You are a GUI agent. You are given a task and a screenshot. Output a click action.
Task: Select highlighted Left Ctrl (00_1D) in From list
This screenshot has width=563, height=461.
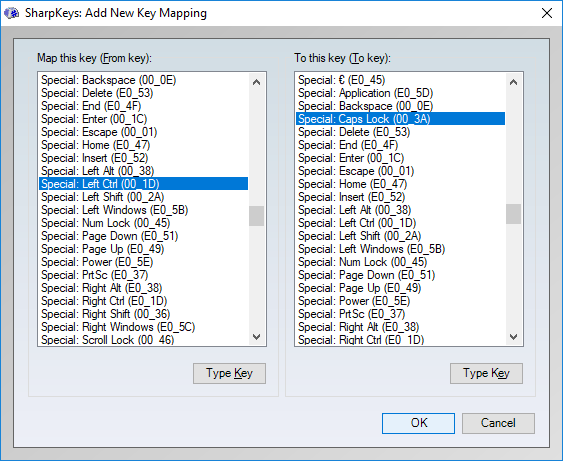tap(143, 184)
